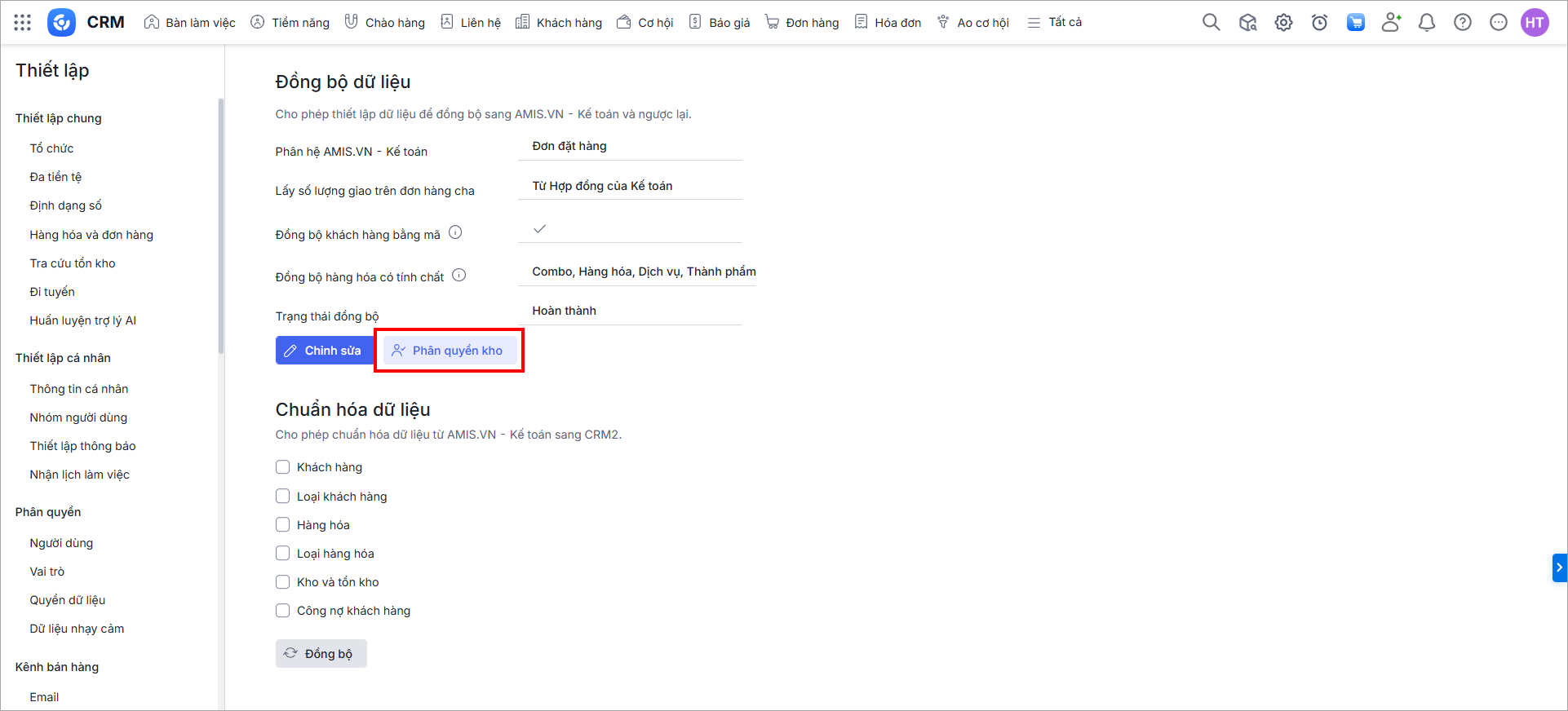Click the Phân quyền kho button
The width and height of the screenshot is (1568, 711).
pyautogui.click(x=448, y=351)
